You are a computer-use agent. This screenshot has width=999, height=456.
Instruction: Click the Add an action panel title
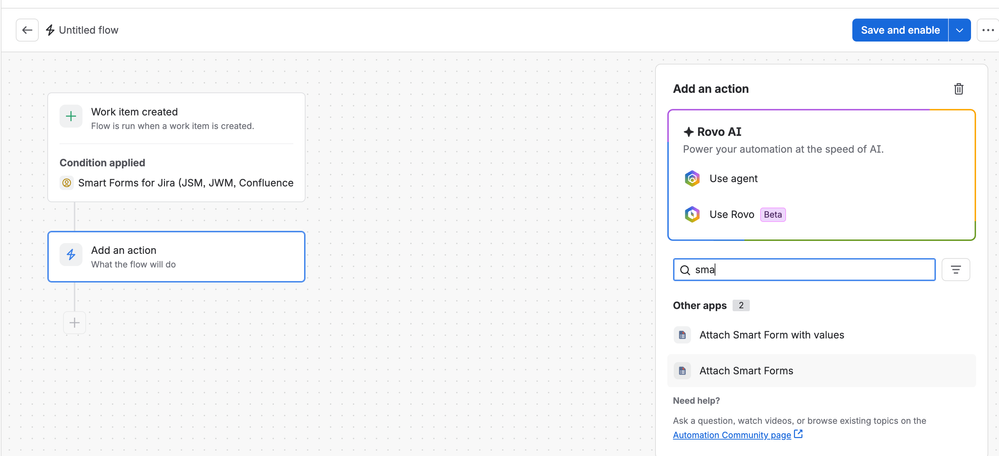(x=711, y=89)
